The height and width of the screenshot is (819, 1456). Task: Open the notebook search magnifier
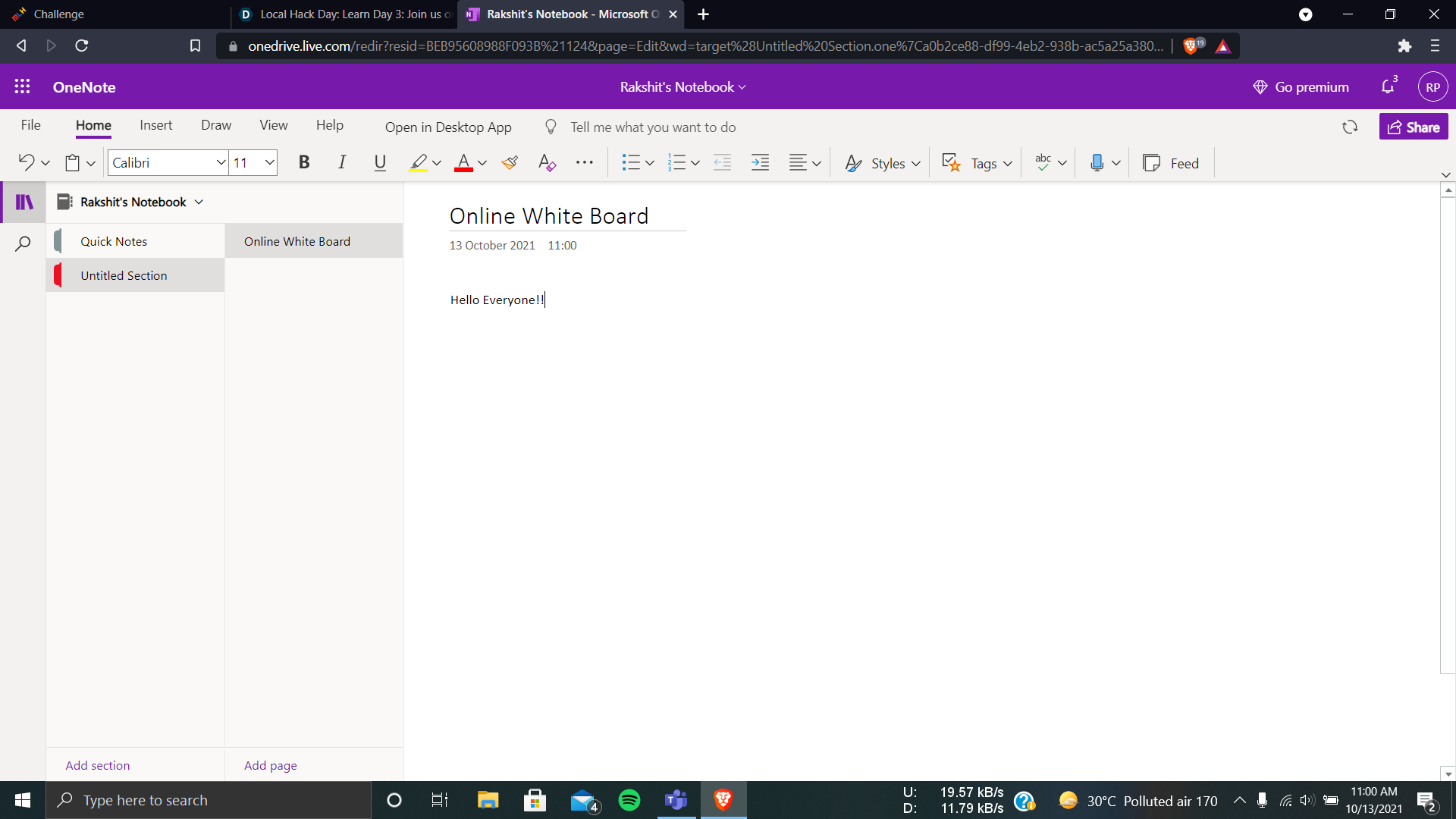point(23,244)
